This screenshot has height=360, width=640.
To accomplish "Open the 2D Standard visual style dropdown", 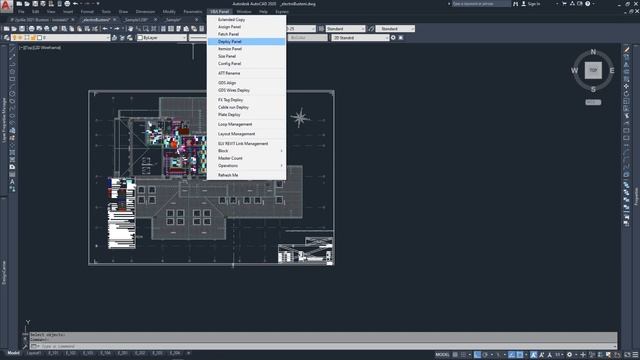I will tap(360, 38).
